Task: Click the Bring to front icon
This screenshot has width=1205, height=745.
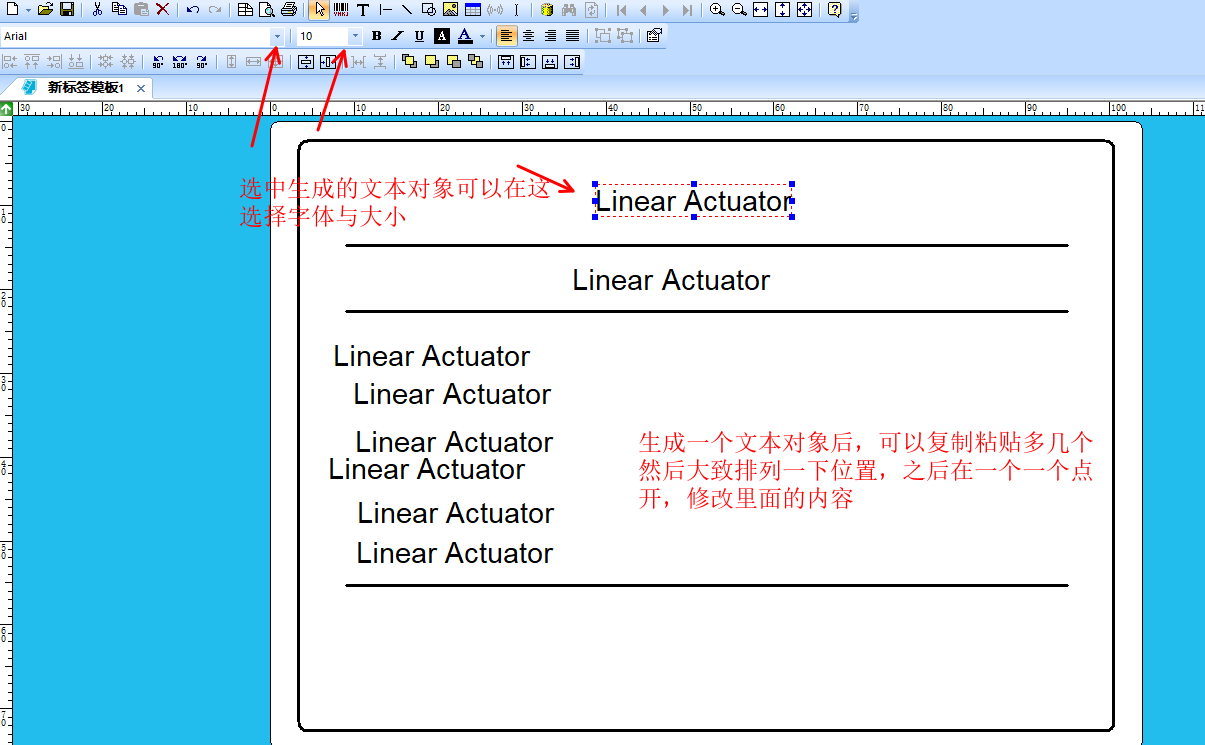Action: click(x=409, y=62)
